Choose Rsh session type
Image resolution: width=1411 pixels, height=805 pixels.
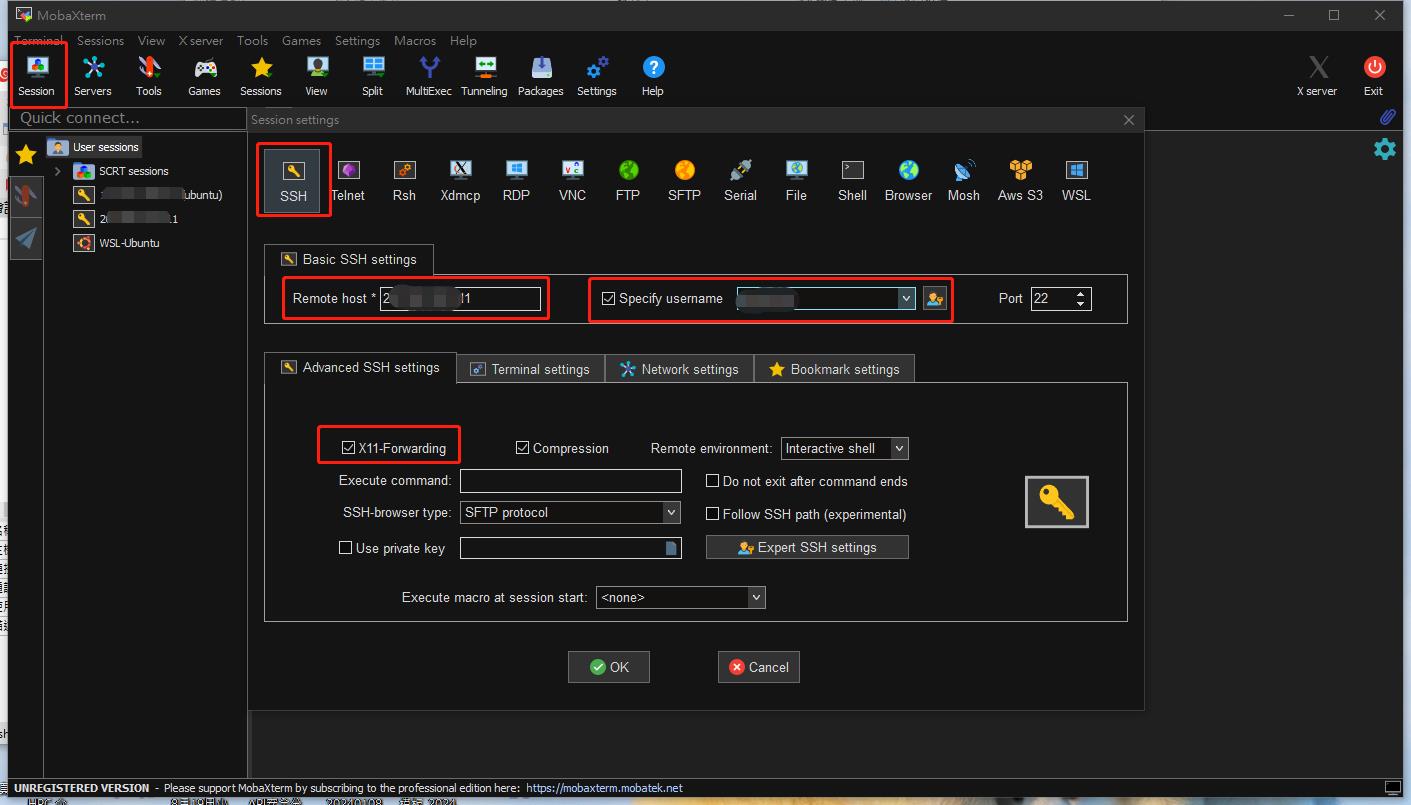click(404, 181)
